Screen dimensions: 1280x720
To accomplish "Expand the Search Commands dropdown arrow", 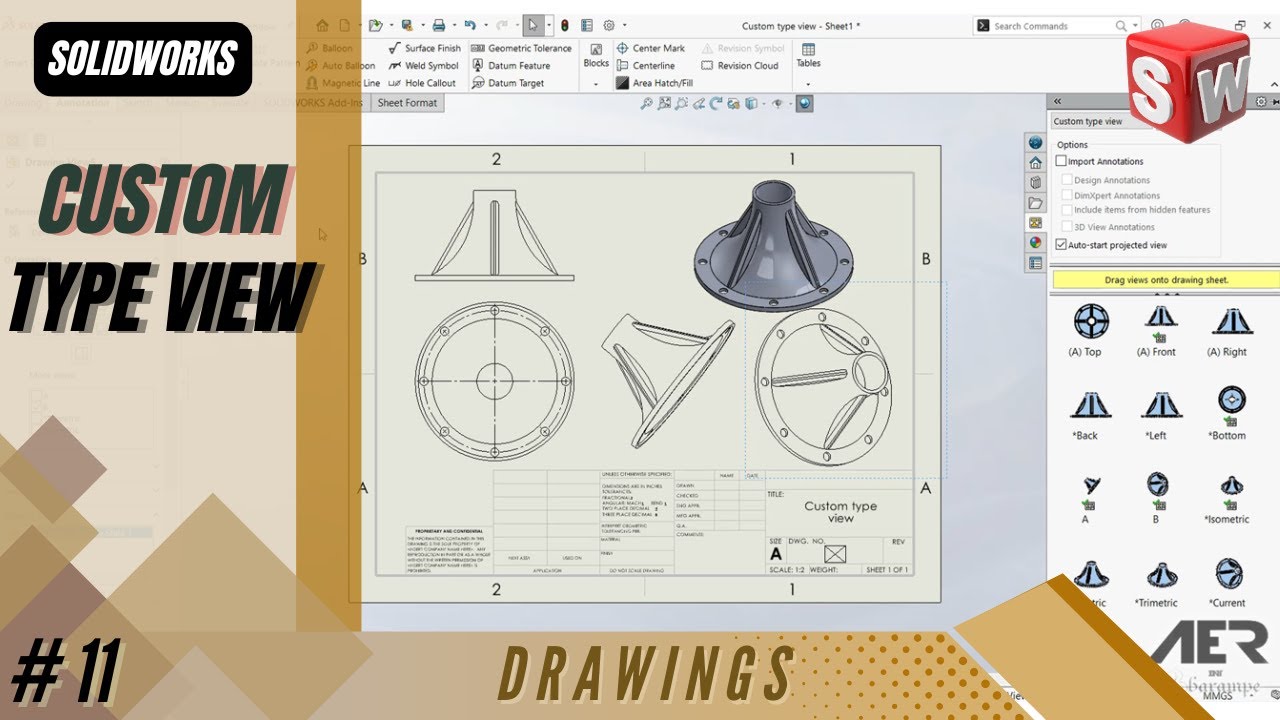I will 1136,26.
